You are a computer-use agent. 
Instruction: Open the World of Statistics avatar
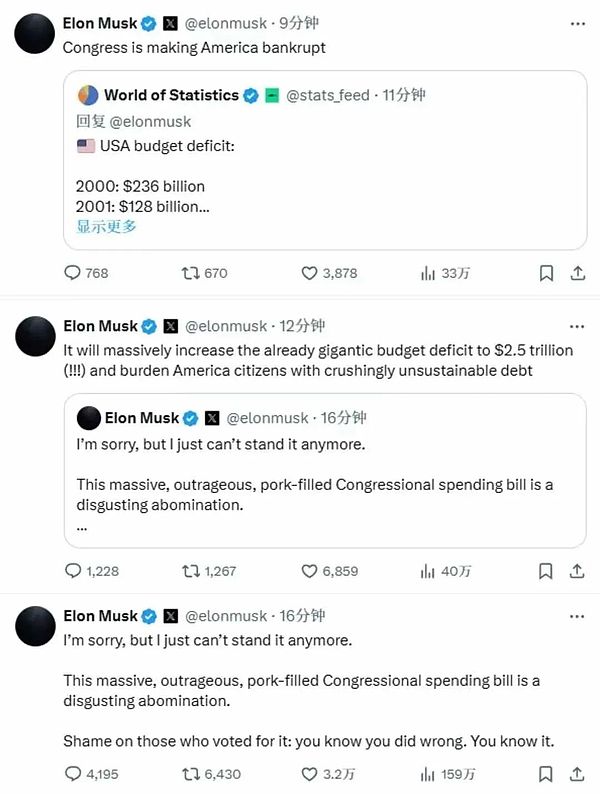tap(88, 96)
